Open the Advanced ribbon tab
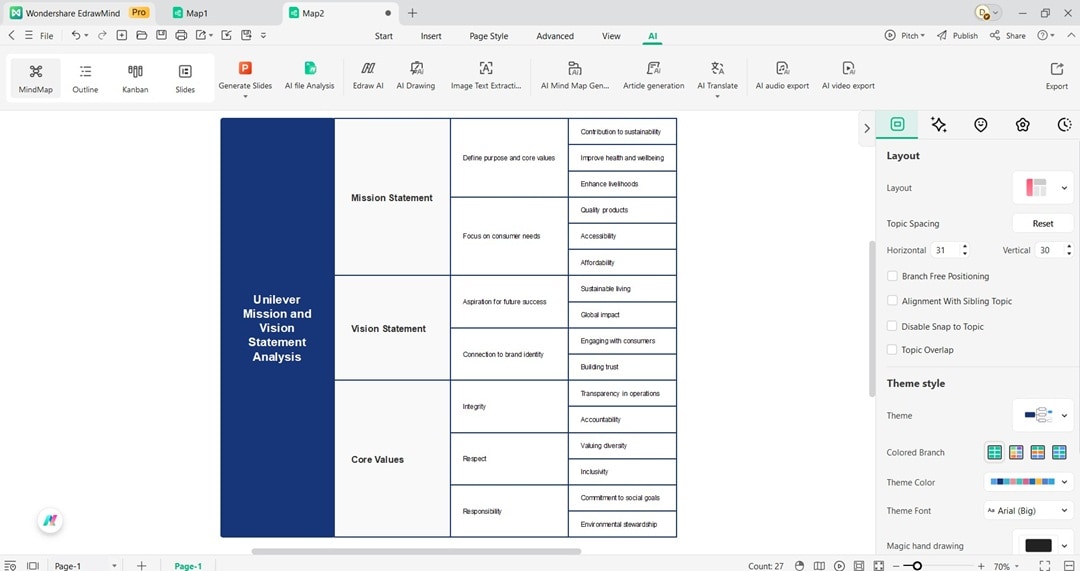Screen dimensions: 1080x571 [x=555, y=36]
